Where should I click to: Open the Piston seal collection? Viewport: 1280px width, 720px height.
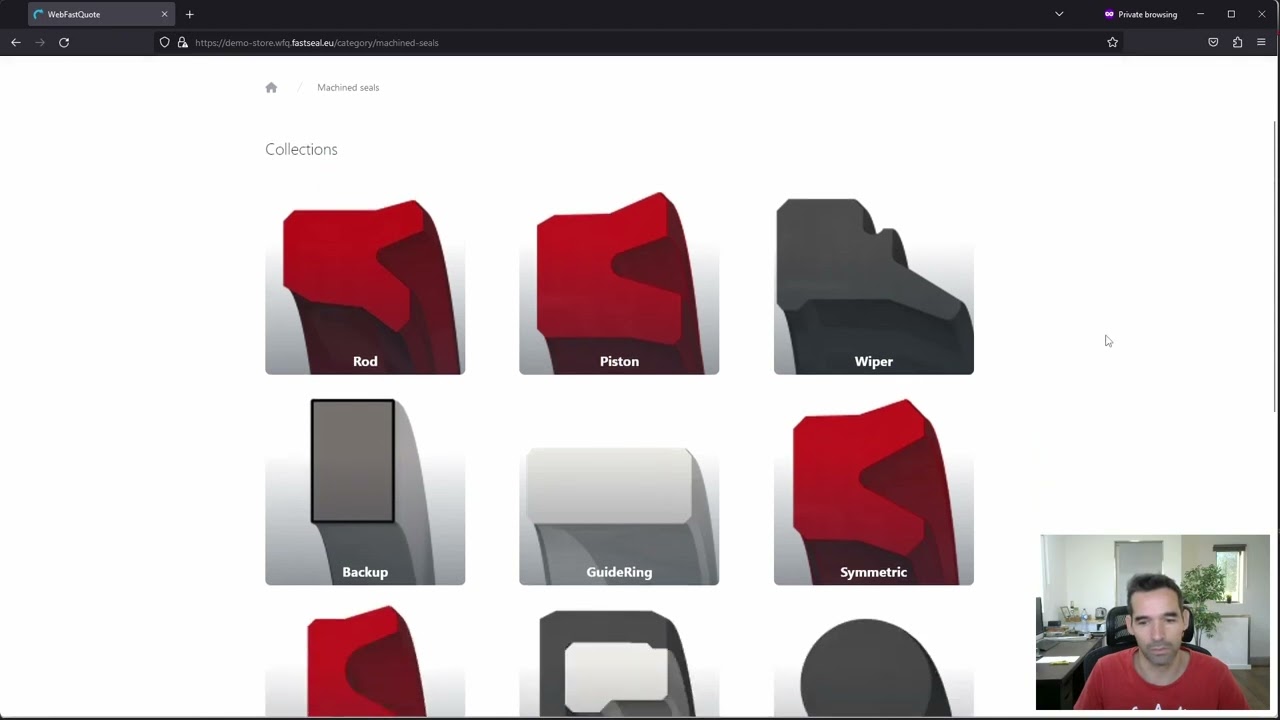click(x=619, y=282)
